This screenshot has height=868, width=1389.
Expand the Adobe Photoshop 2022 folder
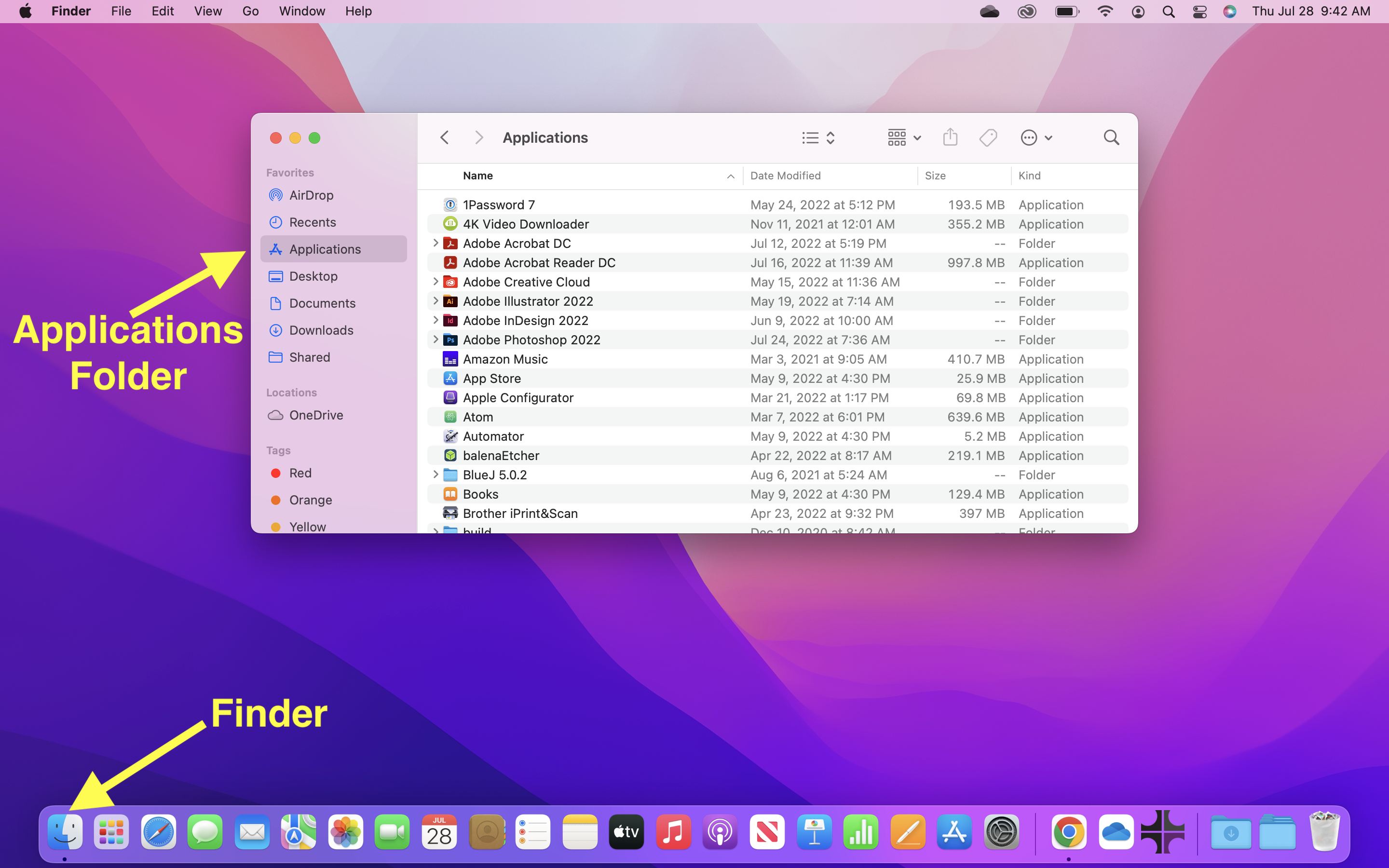point(436,339)
